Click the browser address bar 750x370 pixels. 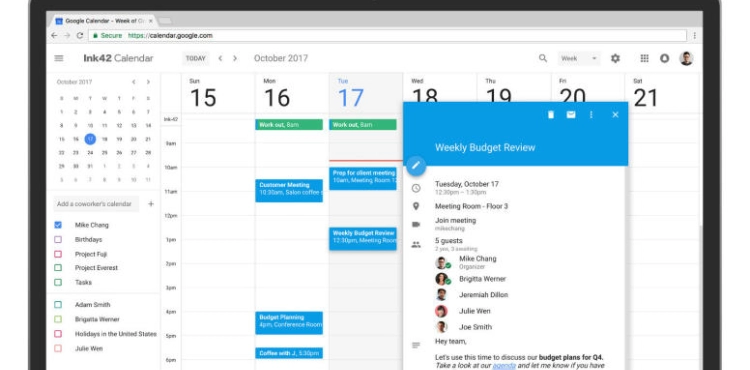387,35
